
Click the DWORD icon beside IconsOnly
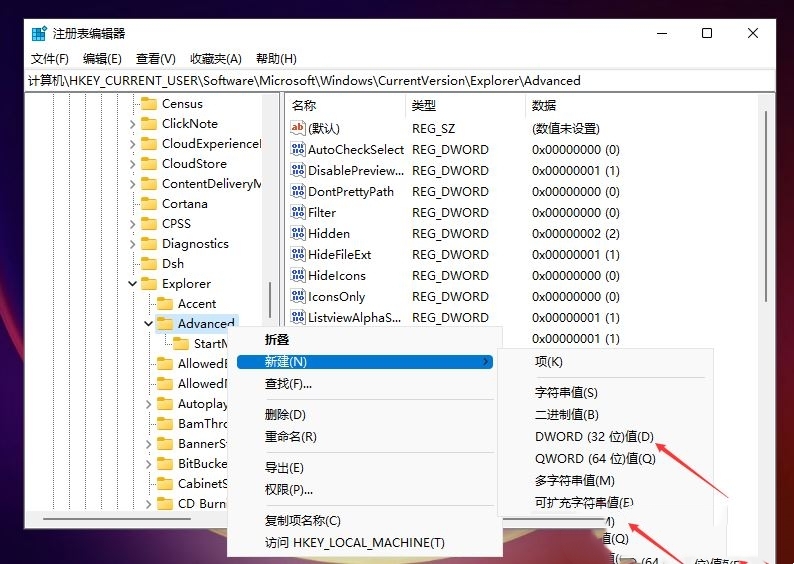pyautogui.click(x=298, y=296)
